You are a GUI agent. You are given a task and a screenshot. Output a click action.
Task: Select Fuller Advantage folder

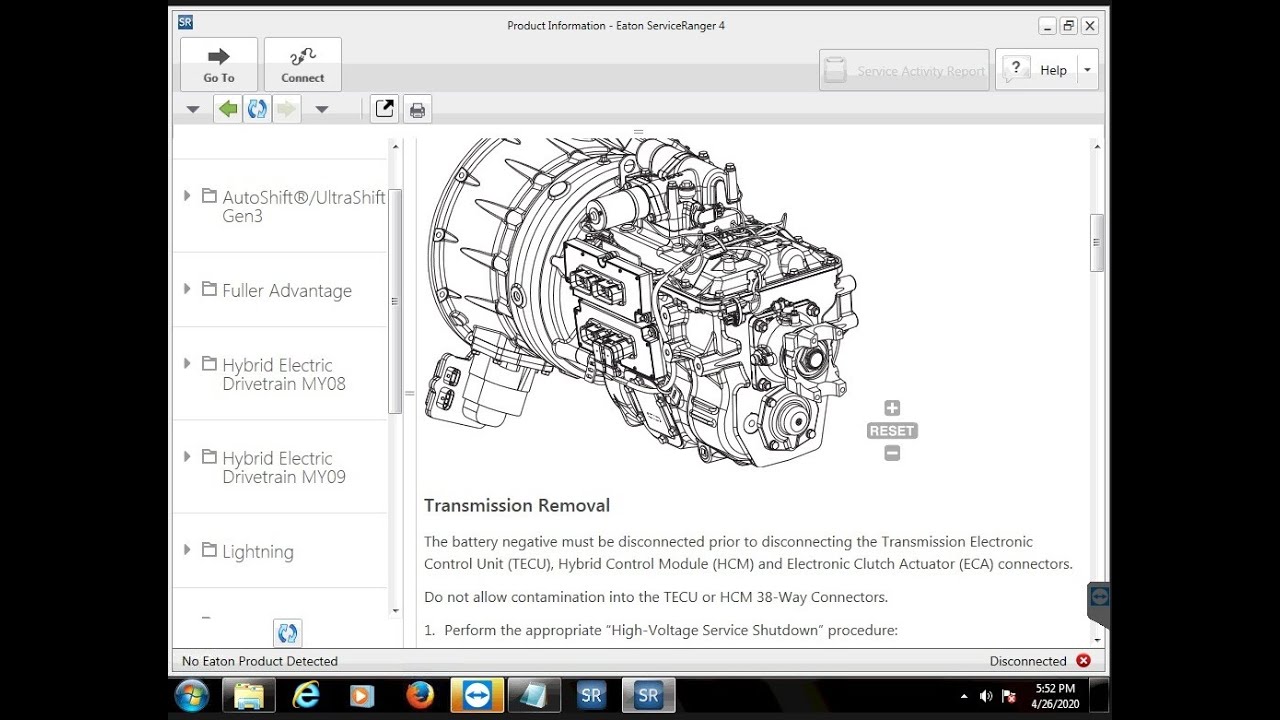(277, 290)
